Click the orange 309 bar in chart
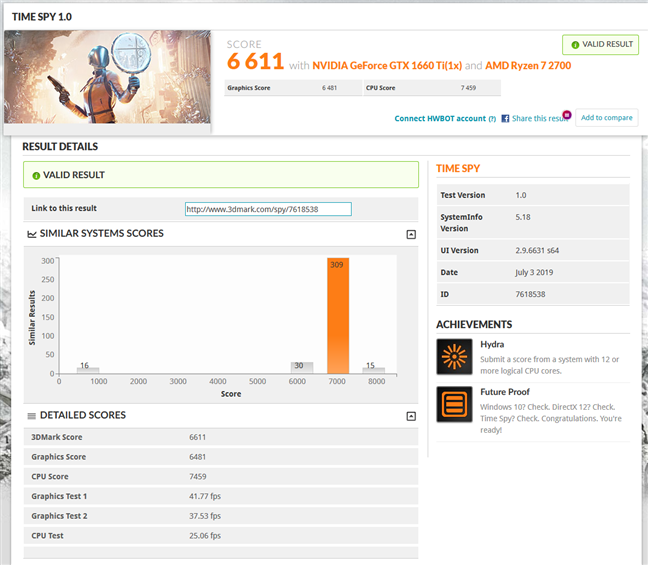Screen dimensions: 648x565 point(338,316)
